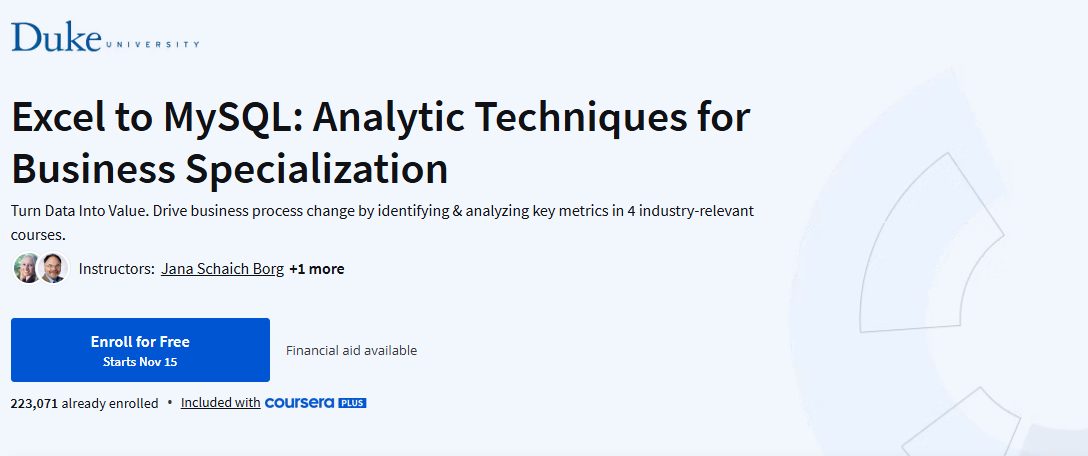Open the avatar of the man in glasses

[x=53, y=268]
